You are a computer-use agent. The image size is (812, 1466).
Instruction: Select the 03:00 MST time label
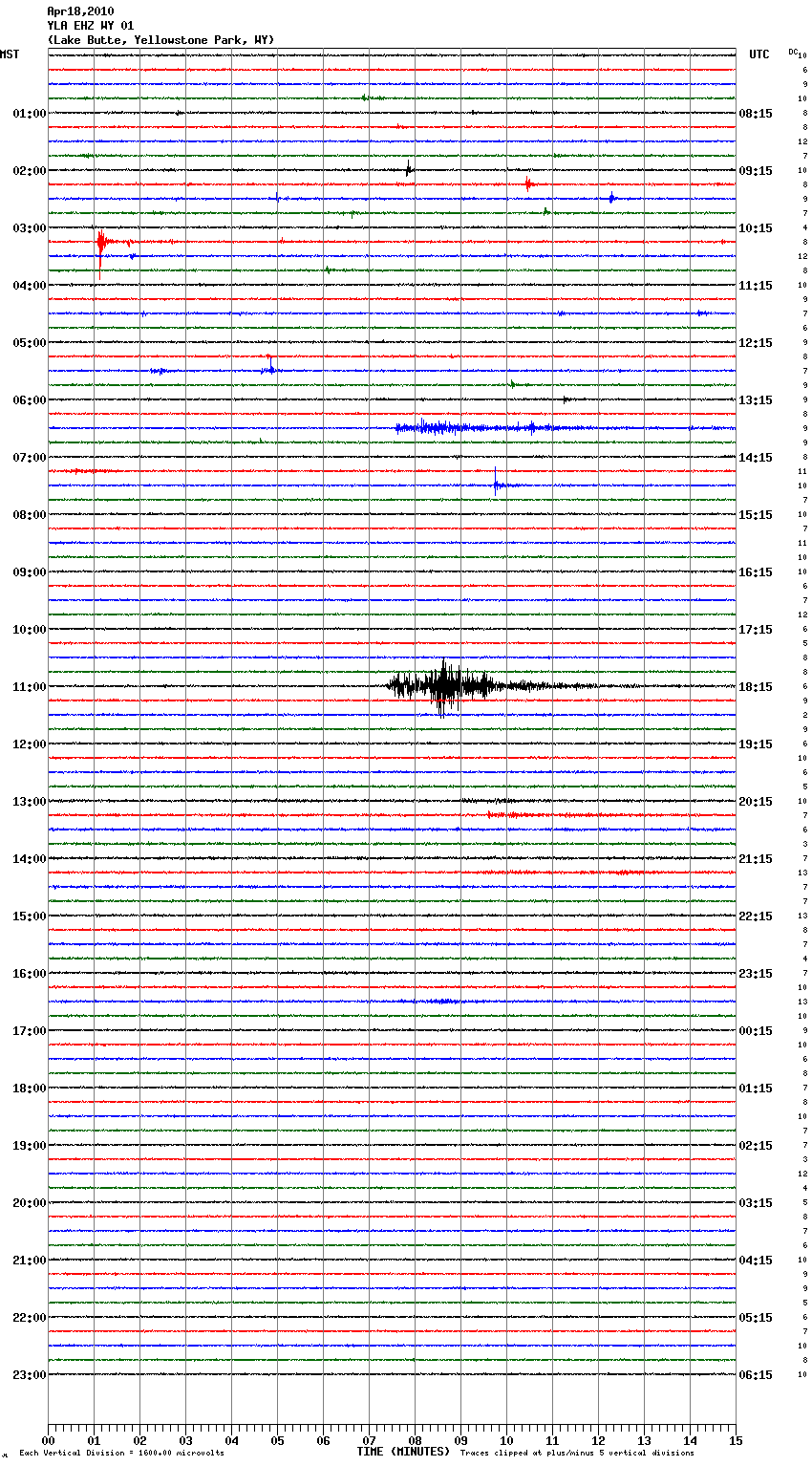click(30, 228)
